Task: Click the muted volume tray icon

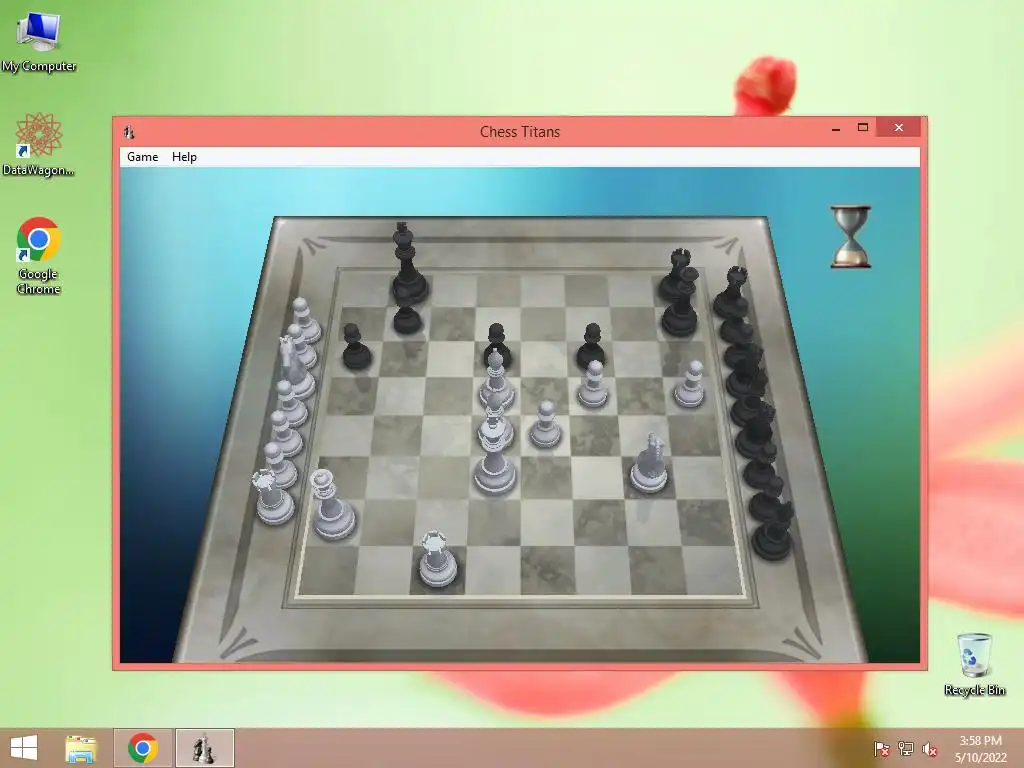Action: point(930,748)
